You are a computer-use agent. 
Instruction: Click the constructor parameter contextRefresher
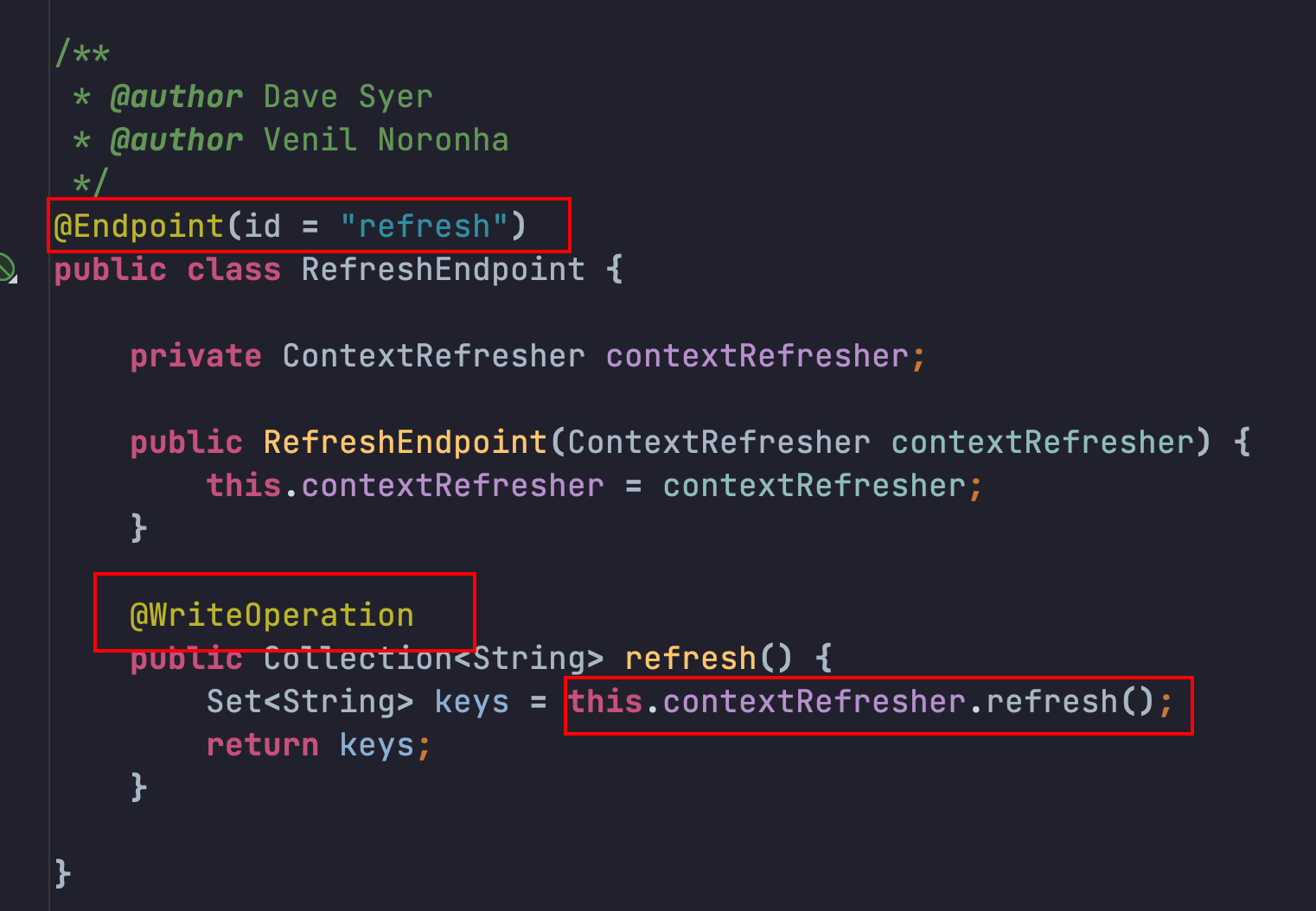pos(1042,443)
